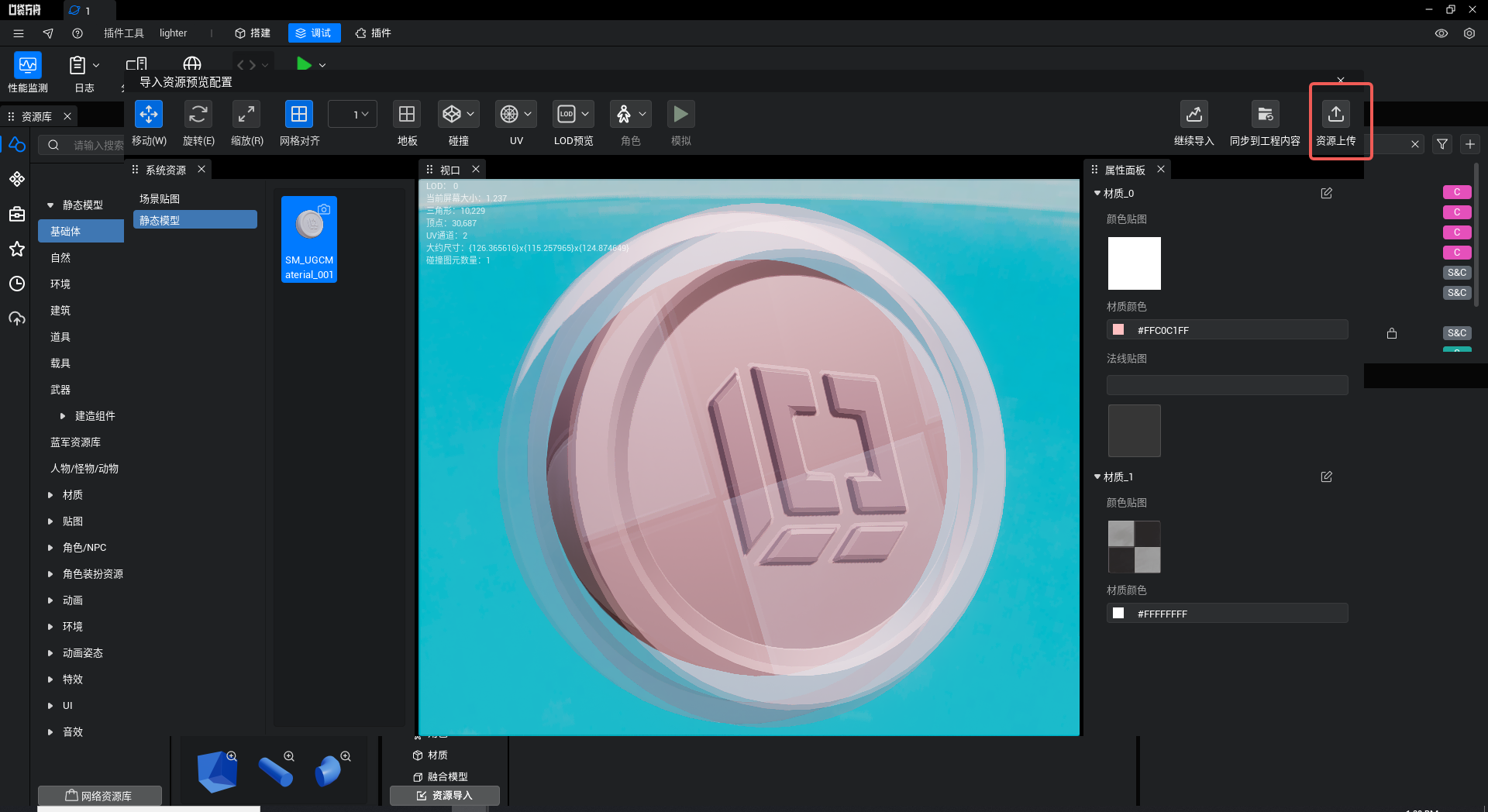This screenshot has height=812, width=1488.
Task: Select the Buildings category
Action: click(x=60, y=311)
